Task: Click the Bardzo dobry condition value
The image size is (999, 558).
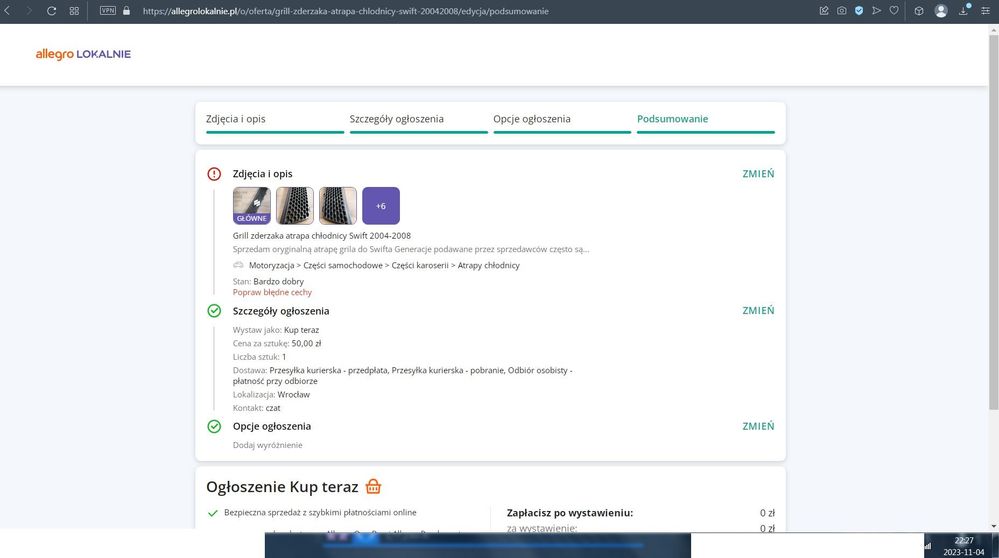Action: (278, 281)
